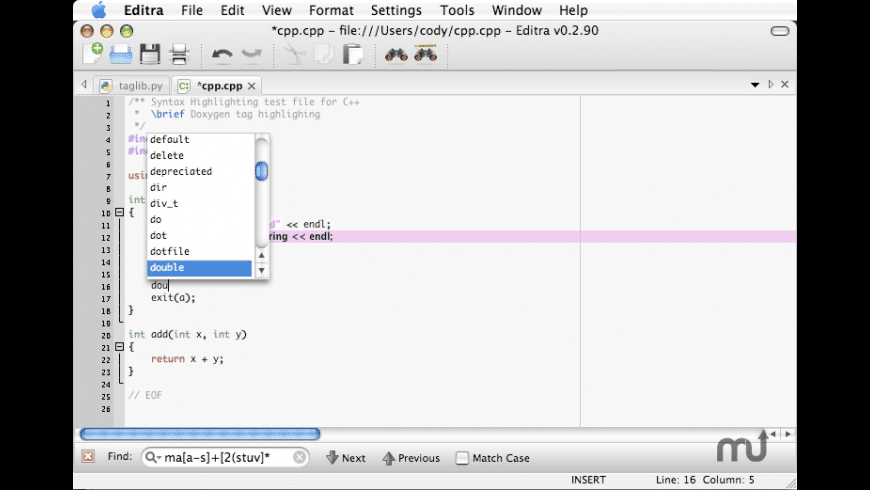Open the File menu

tap(191, 10)
